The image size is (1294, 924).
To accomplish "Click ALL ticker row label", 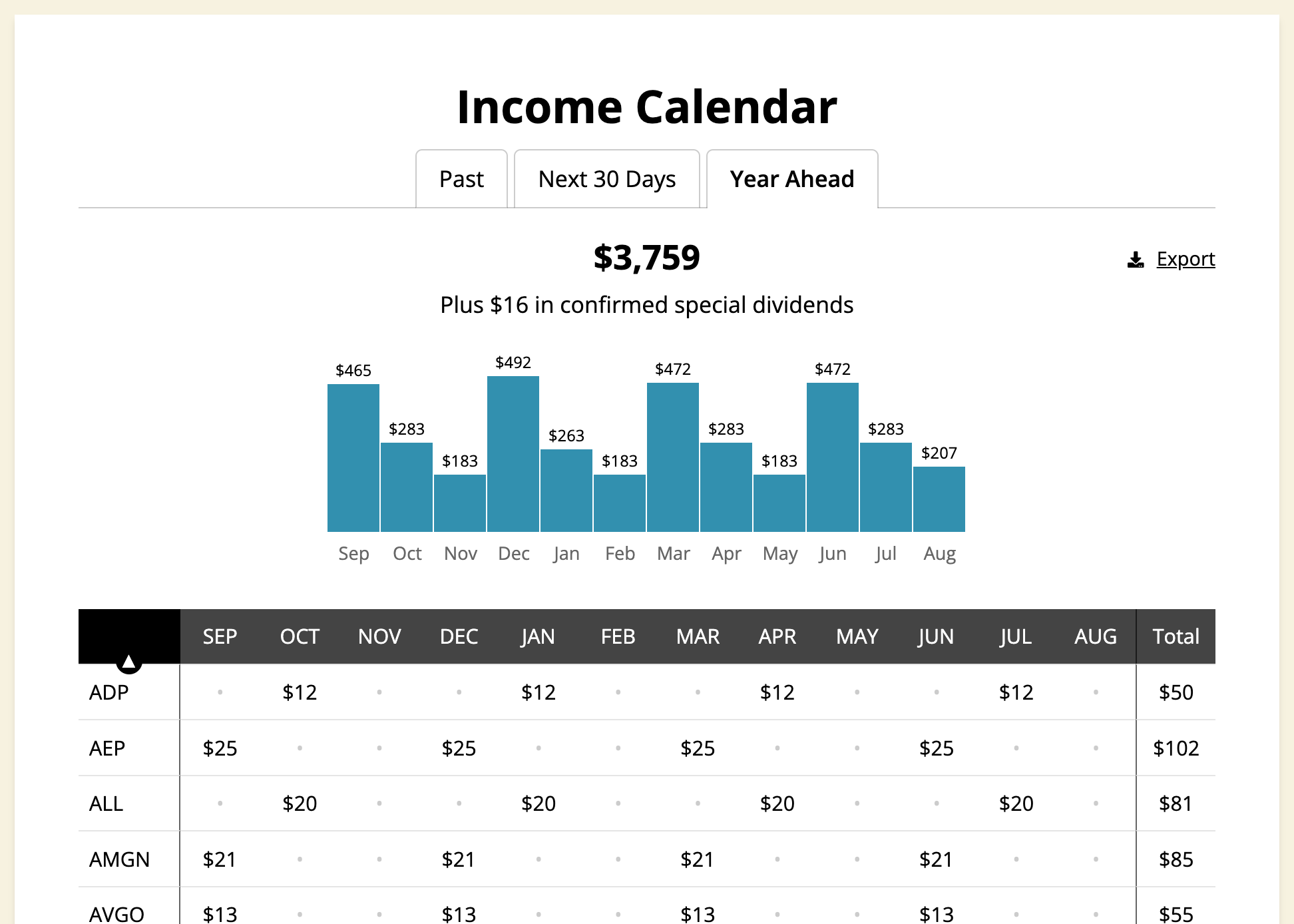I will click(x=107, y=804).
